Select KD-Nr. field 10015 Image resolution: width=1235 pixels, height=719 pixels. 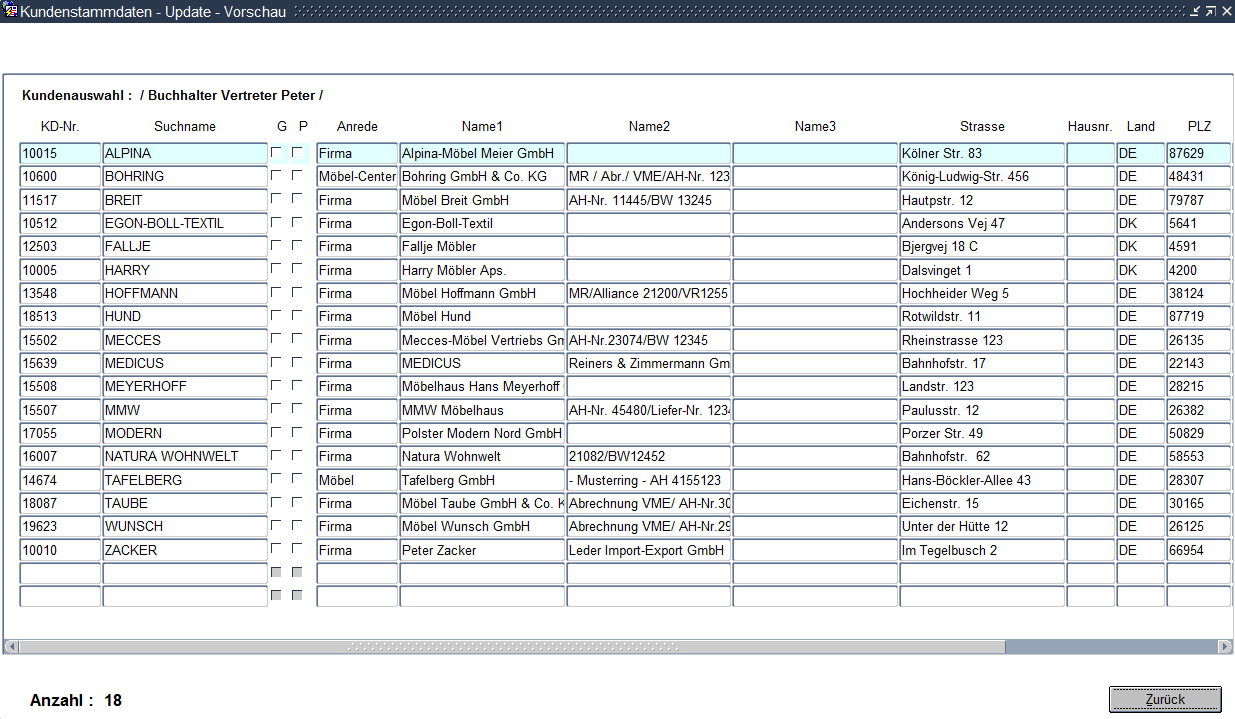60,154
